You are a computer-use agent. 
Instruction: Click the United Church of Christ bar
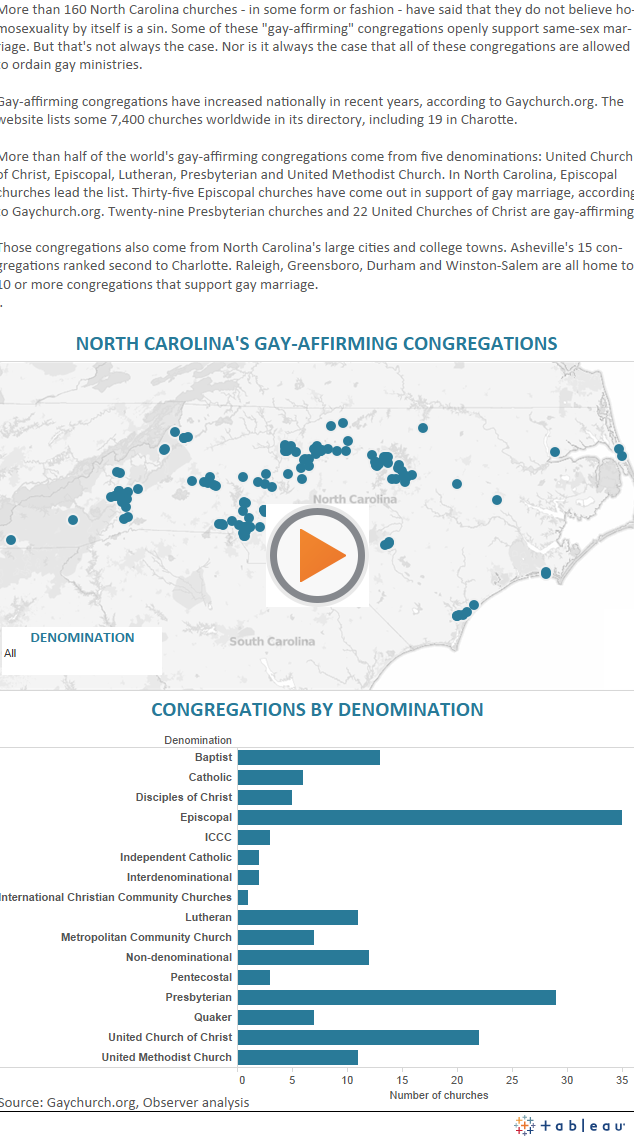coord(358,1037)
